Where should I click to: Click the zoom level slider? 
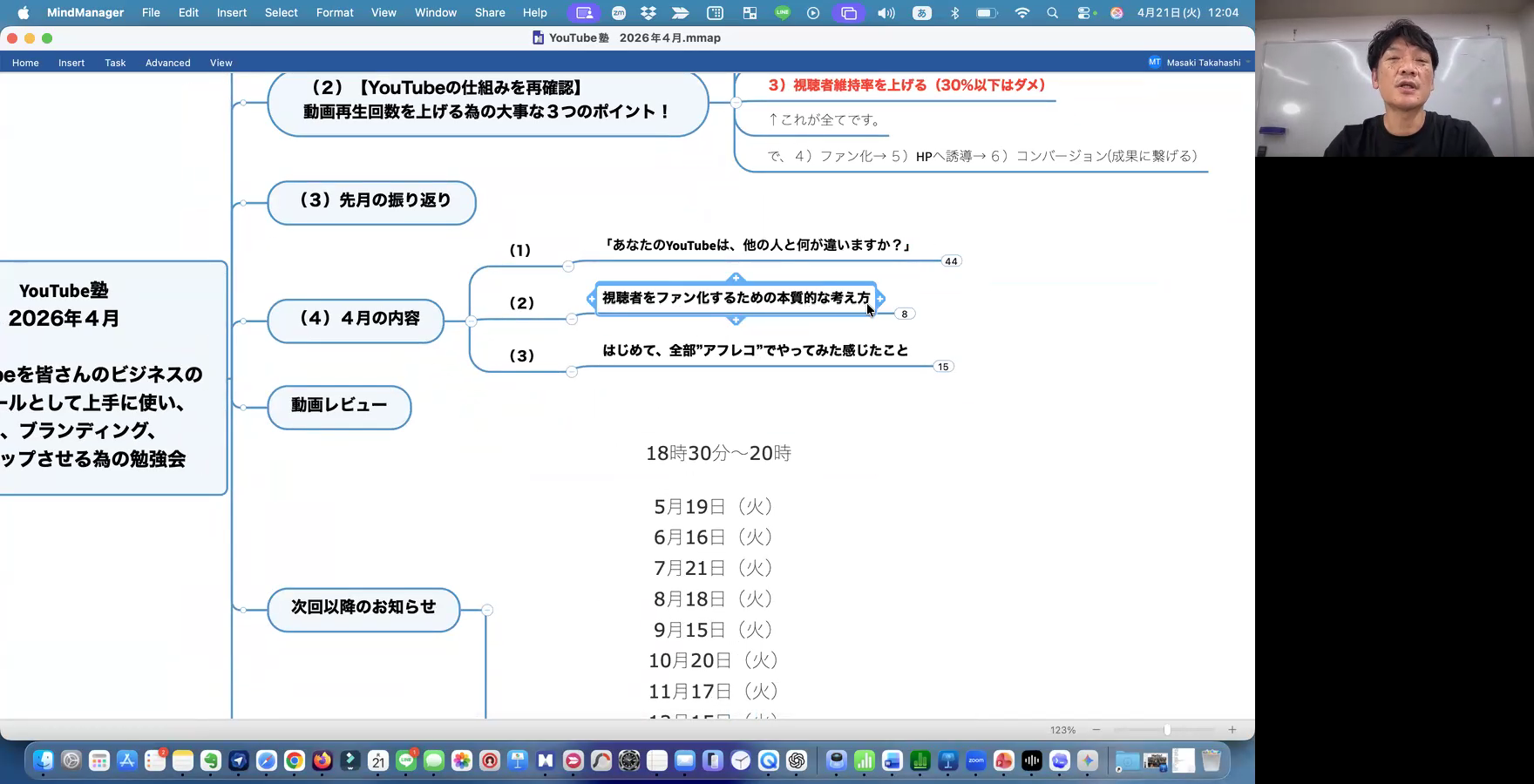[x=1166, y=730]
